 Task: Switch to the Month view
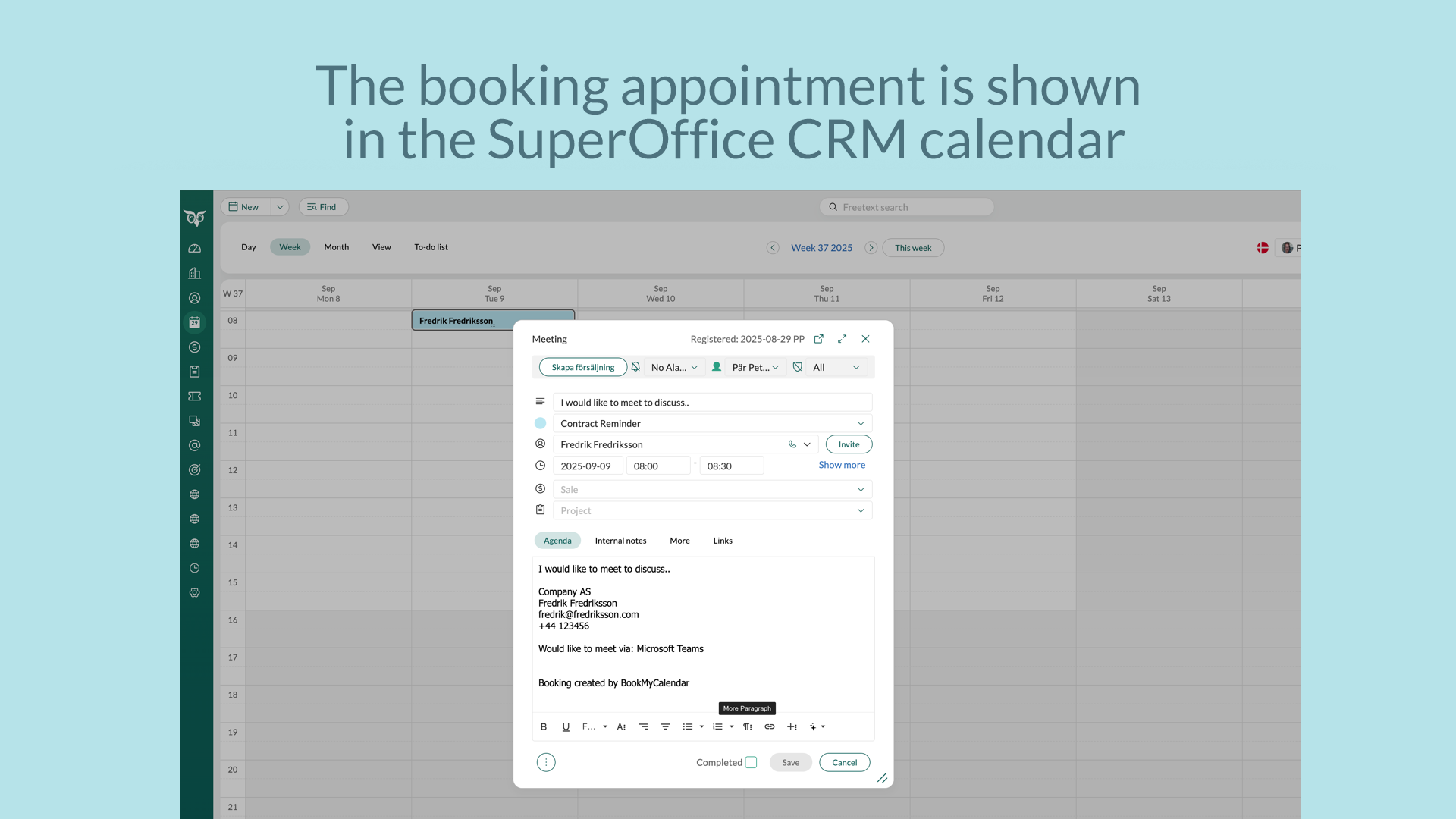point(337,247)
